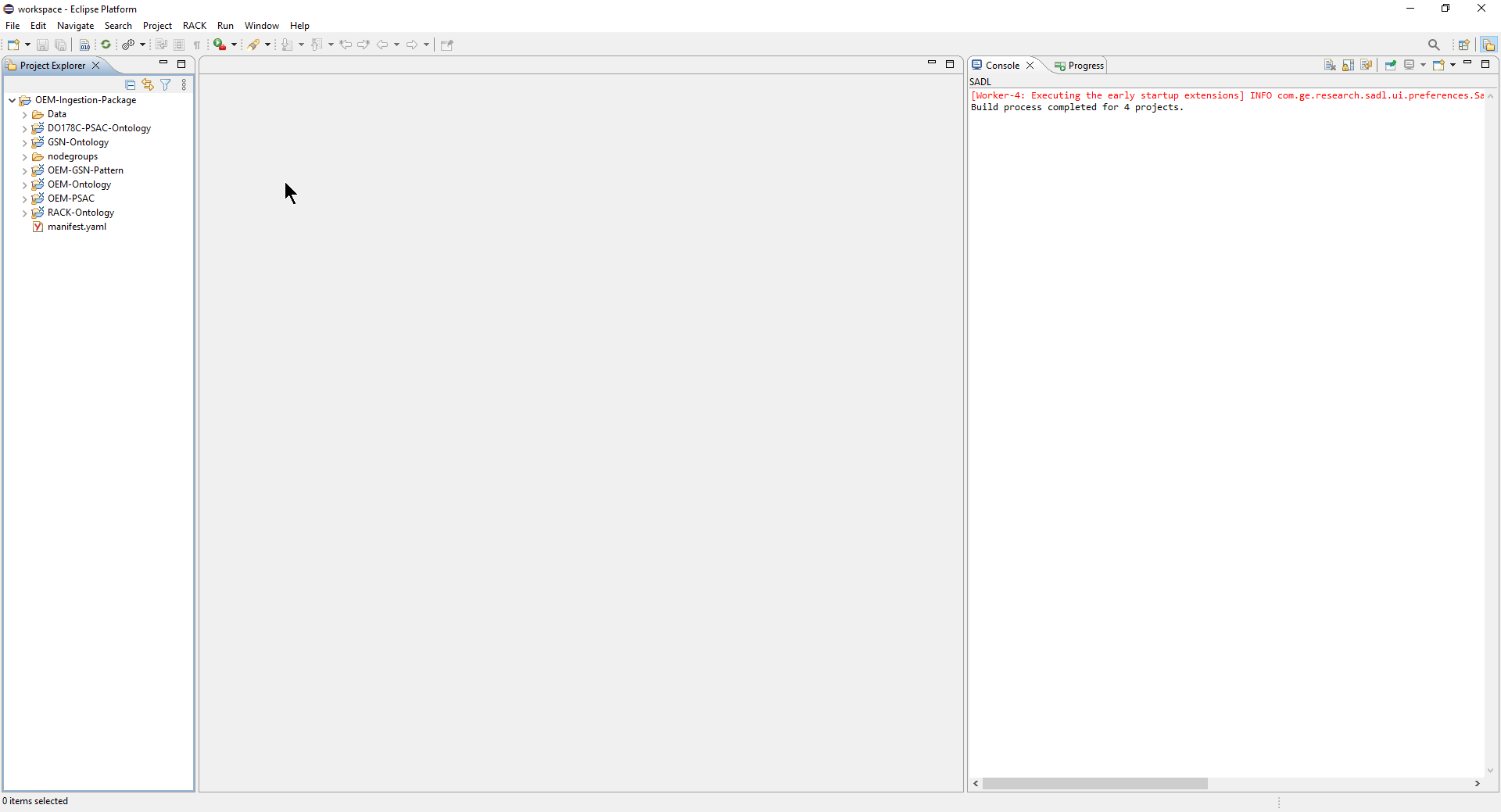Expand the GSN-Ontology project

point(25,143)
